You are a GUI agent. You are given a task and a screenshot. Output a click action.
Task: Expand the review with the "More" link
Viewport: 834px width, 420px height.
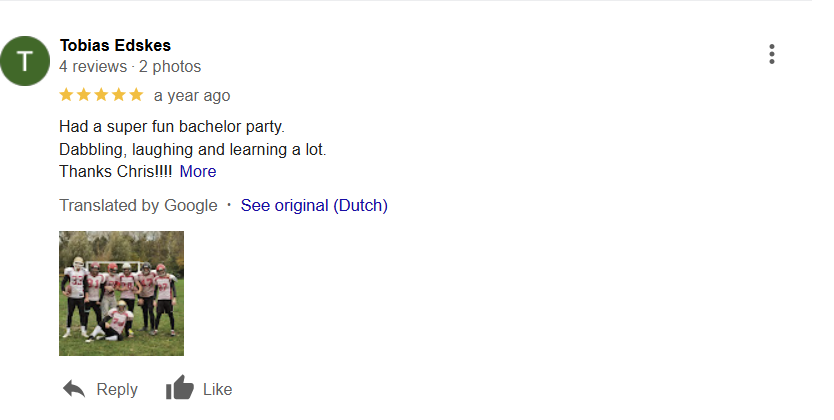198,171
